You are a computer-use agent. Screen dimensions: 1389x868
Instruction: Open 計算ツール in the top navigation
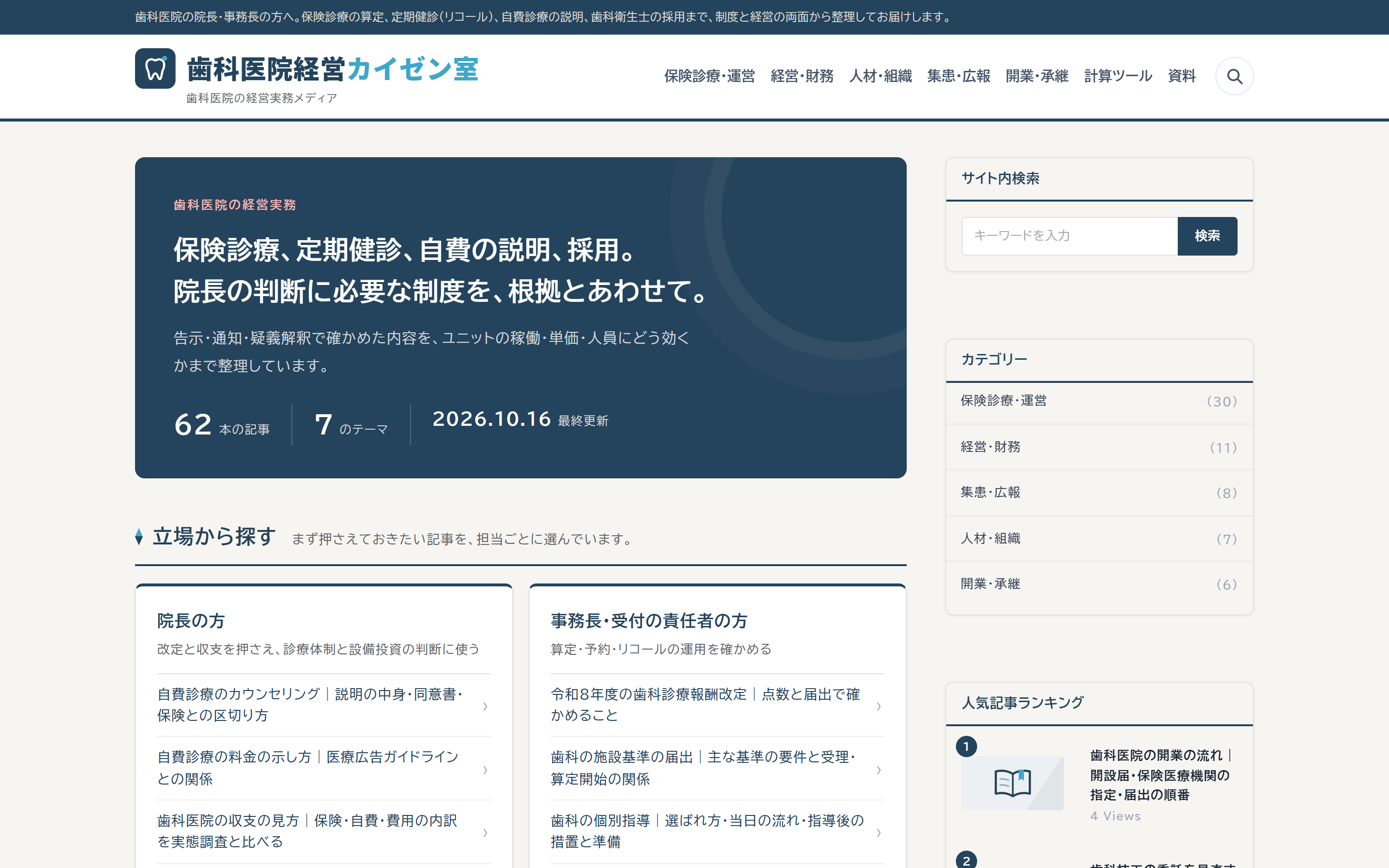1117,76
